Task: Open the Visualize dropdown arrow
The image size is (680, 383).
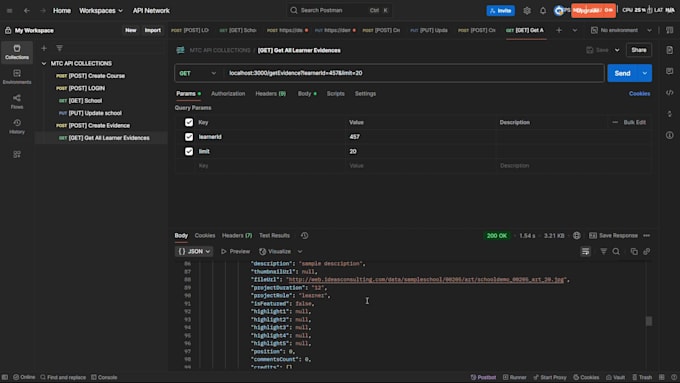Action: 300,252
